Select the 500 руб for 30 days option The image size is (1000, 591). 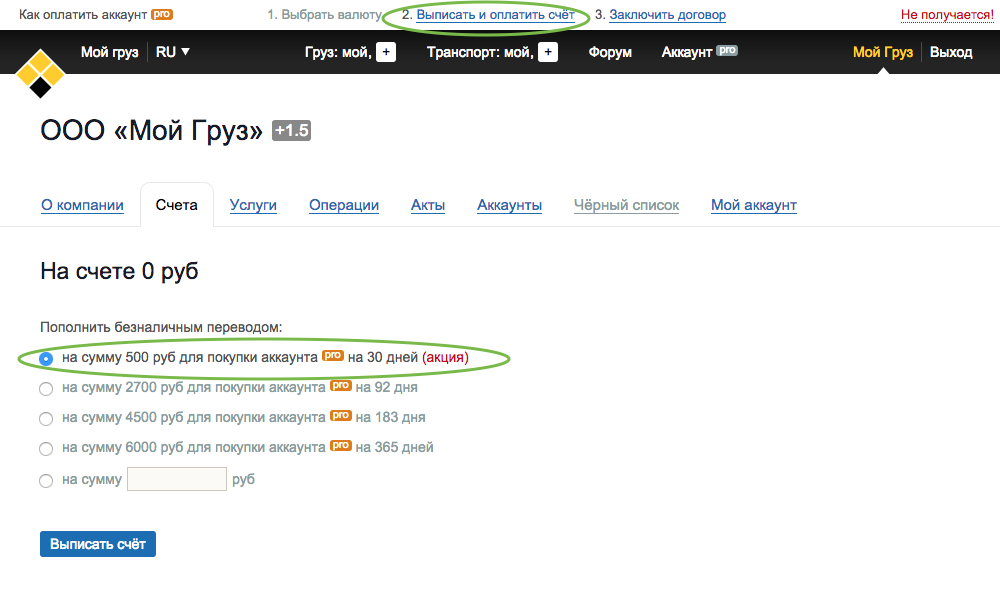point(46,358)
